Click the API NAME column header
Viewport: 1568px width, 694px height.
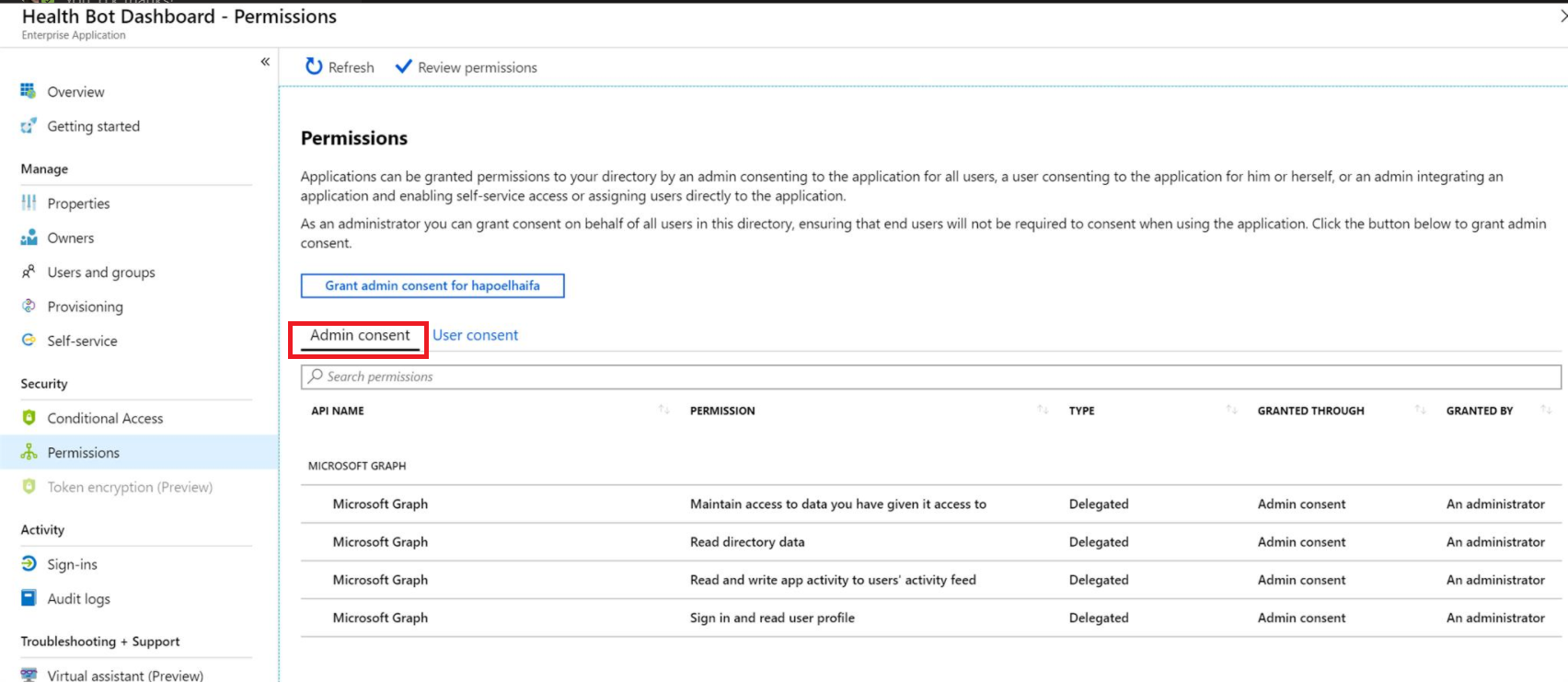coord(337,411)
